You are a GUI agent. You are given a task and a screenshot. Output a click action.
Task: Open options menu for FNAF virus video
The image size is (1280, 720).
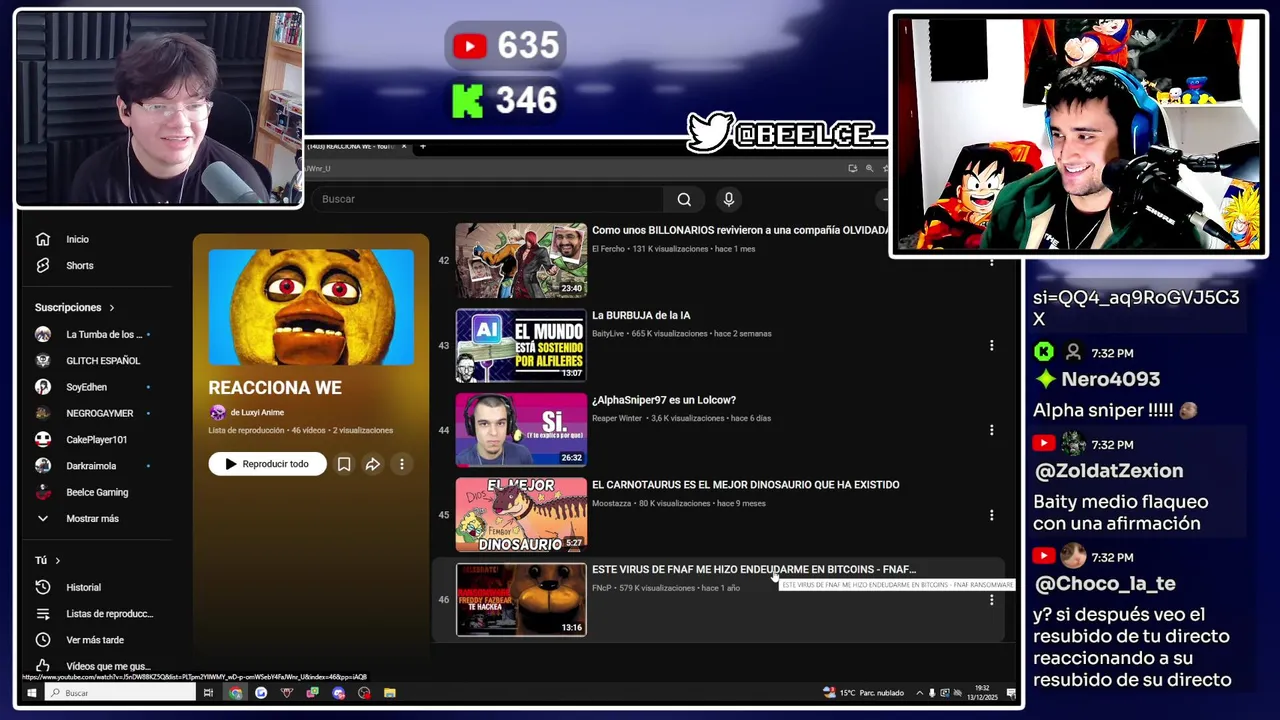pyautogui.click(x=991, y=600)
